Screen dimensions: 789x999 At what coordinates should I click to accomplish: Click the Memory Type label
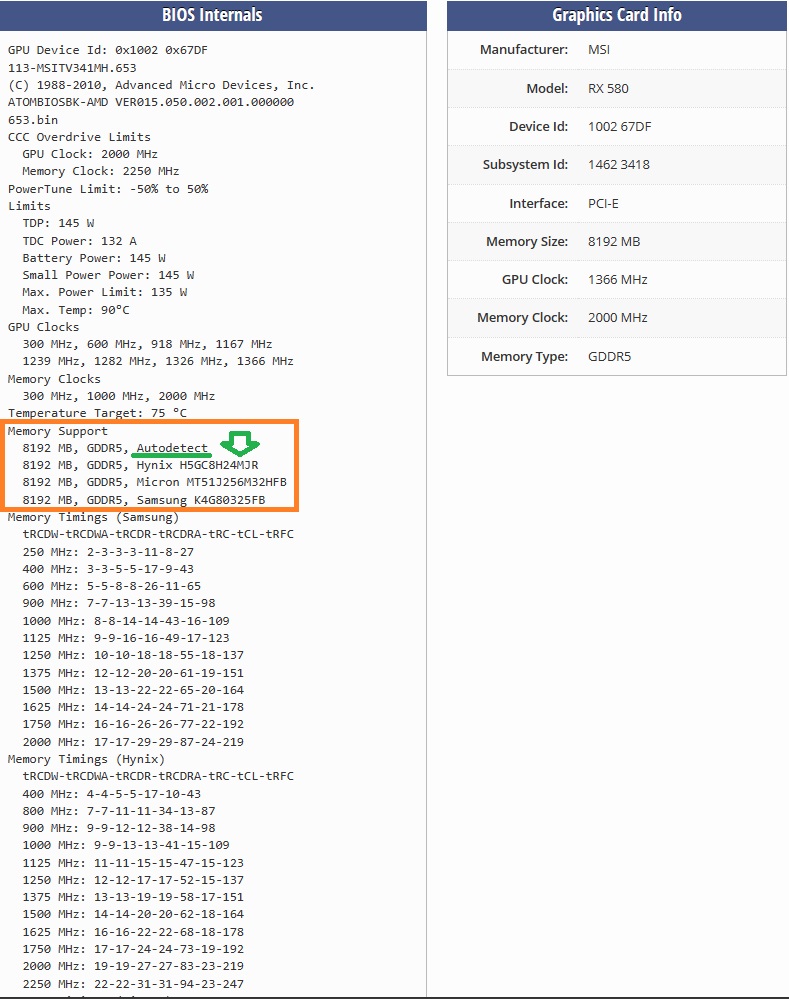pos(525,357)
